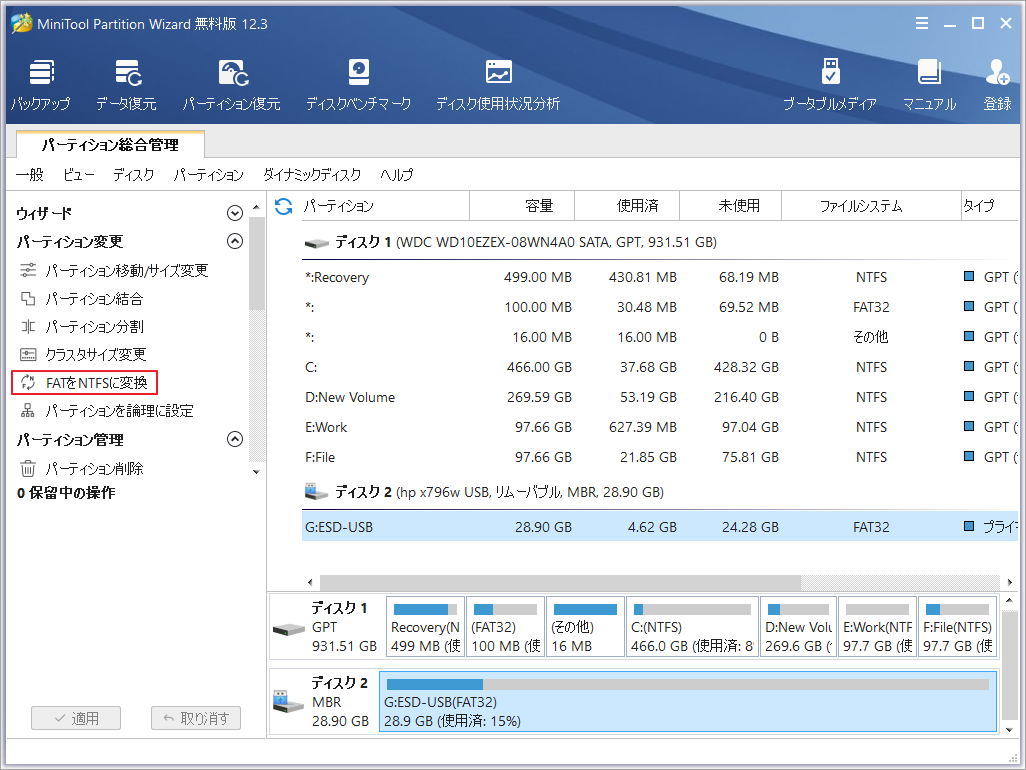Screen dimensions: 1026x770
Task: Open the マニュアル (Manual) icon
Action: point(929,84)
